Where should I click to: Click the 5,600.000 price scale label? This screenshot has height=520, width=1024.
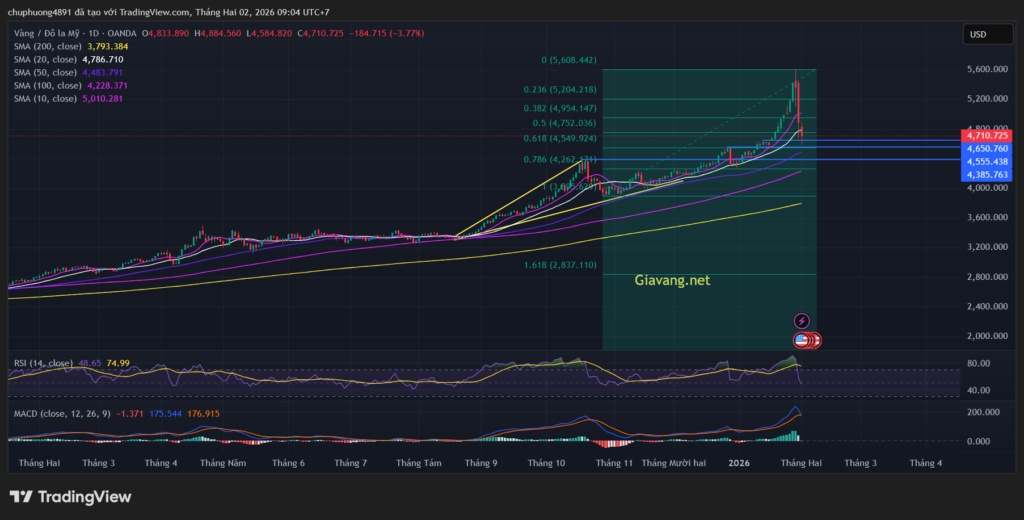pyautogui.click(x=985, y=70)
